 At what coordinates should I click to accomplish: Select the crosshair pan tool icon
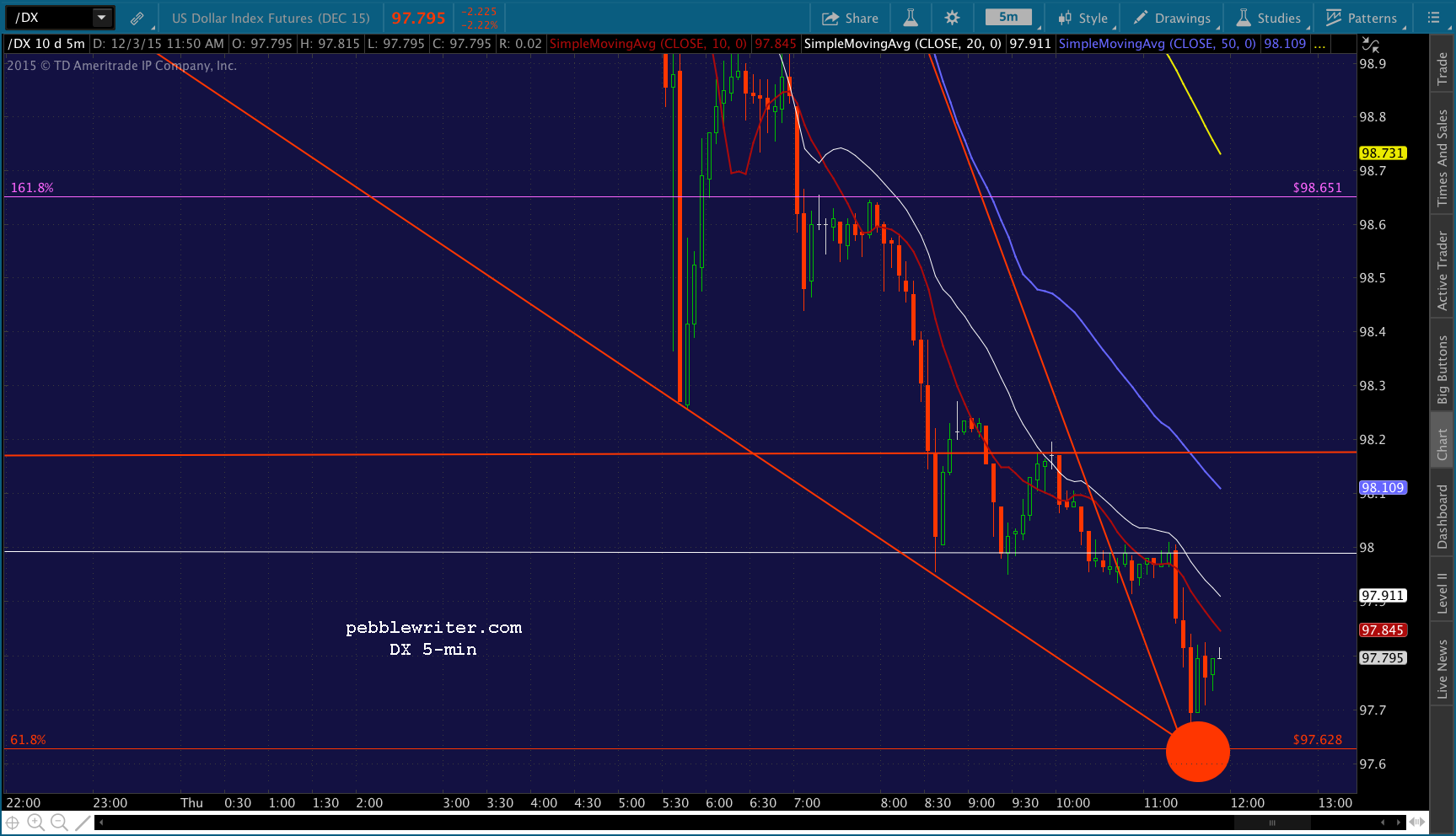(x=13, y=823)
